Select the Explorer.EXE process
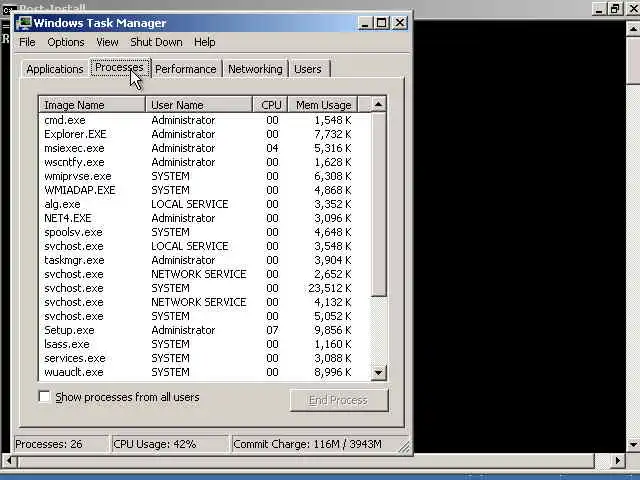 (x=204, y=134)
